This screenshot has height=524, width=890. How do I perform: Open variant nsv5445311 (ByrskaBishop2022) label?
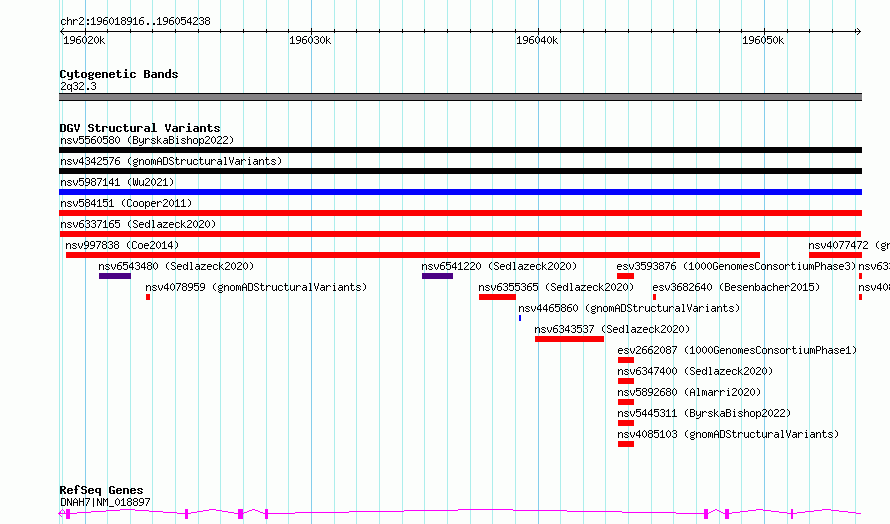pos(704,413)
